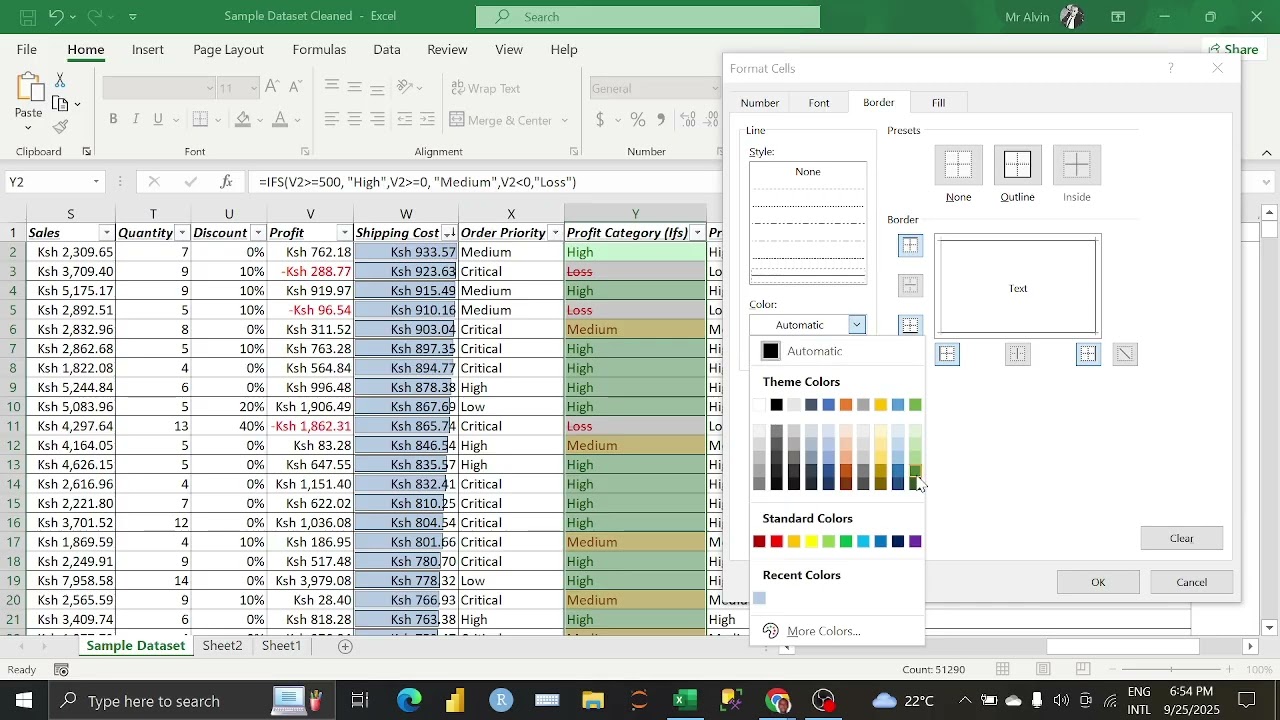Screen dimensions: 1280x720
Task: Open the Order Priority filter dropdown
Action: click(555, 233)
